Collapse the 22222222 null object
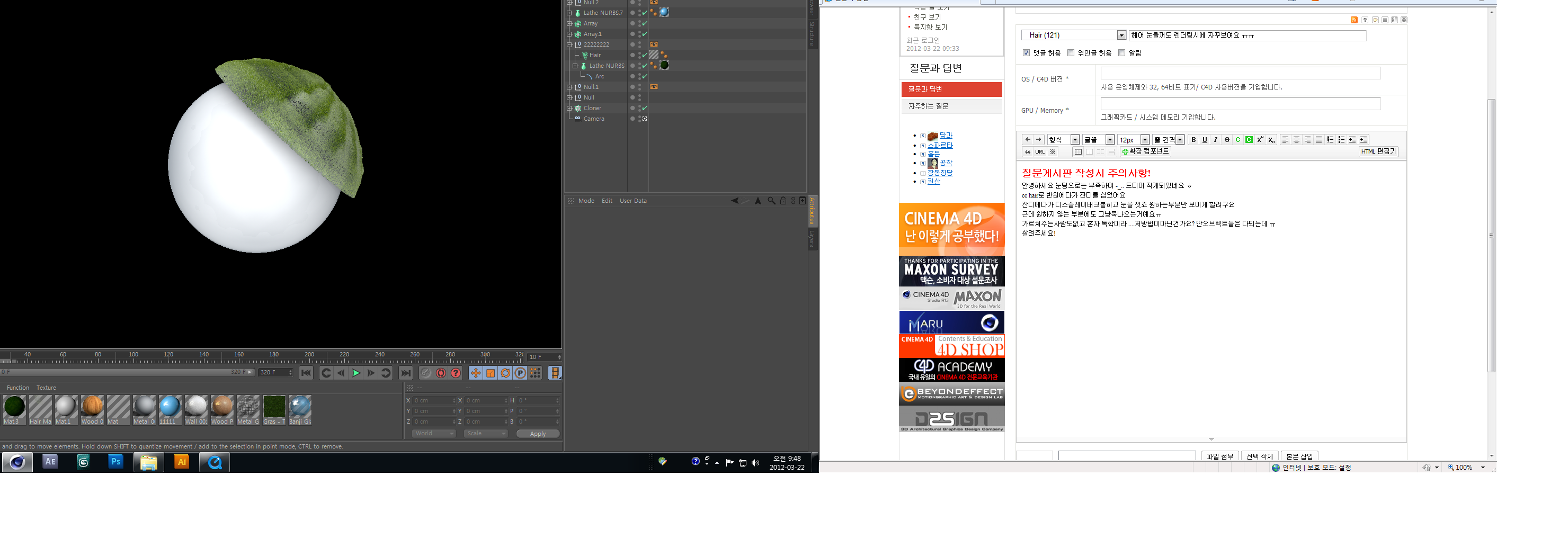The height and width of the screenshot is (556, 1568). pyautogui.click(x=570, y=44)
